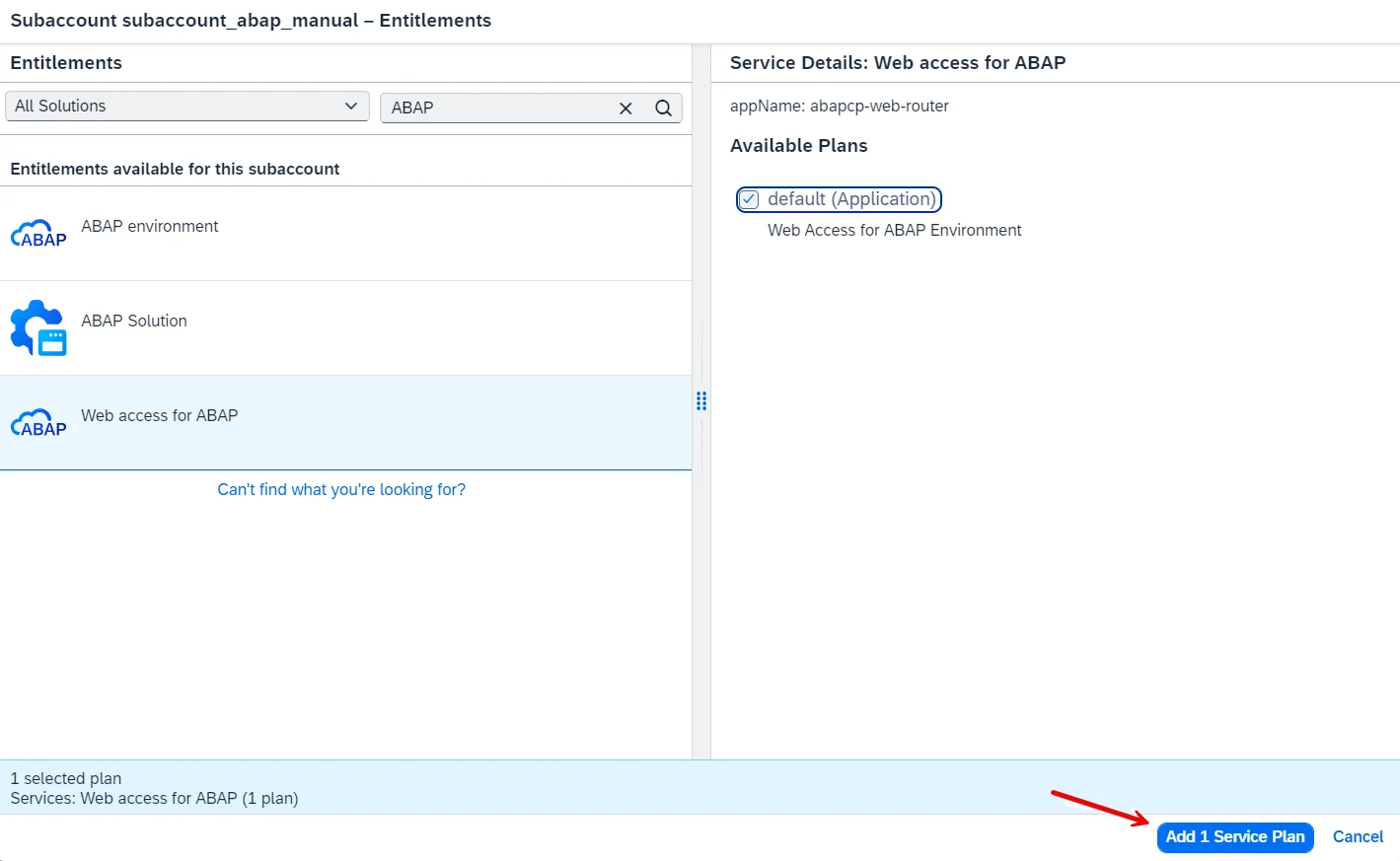Click the 1 selected plan summary text
Image resolution: width=1400 pixels, height=861 pixels.
tap(66, 778)
